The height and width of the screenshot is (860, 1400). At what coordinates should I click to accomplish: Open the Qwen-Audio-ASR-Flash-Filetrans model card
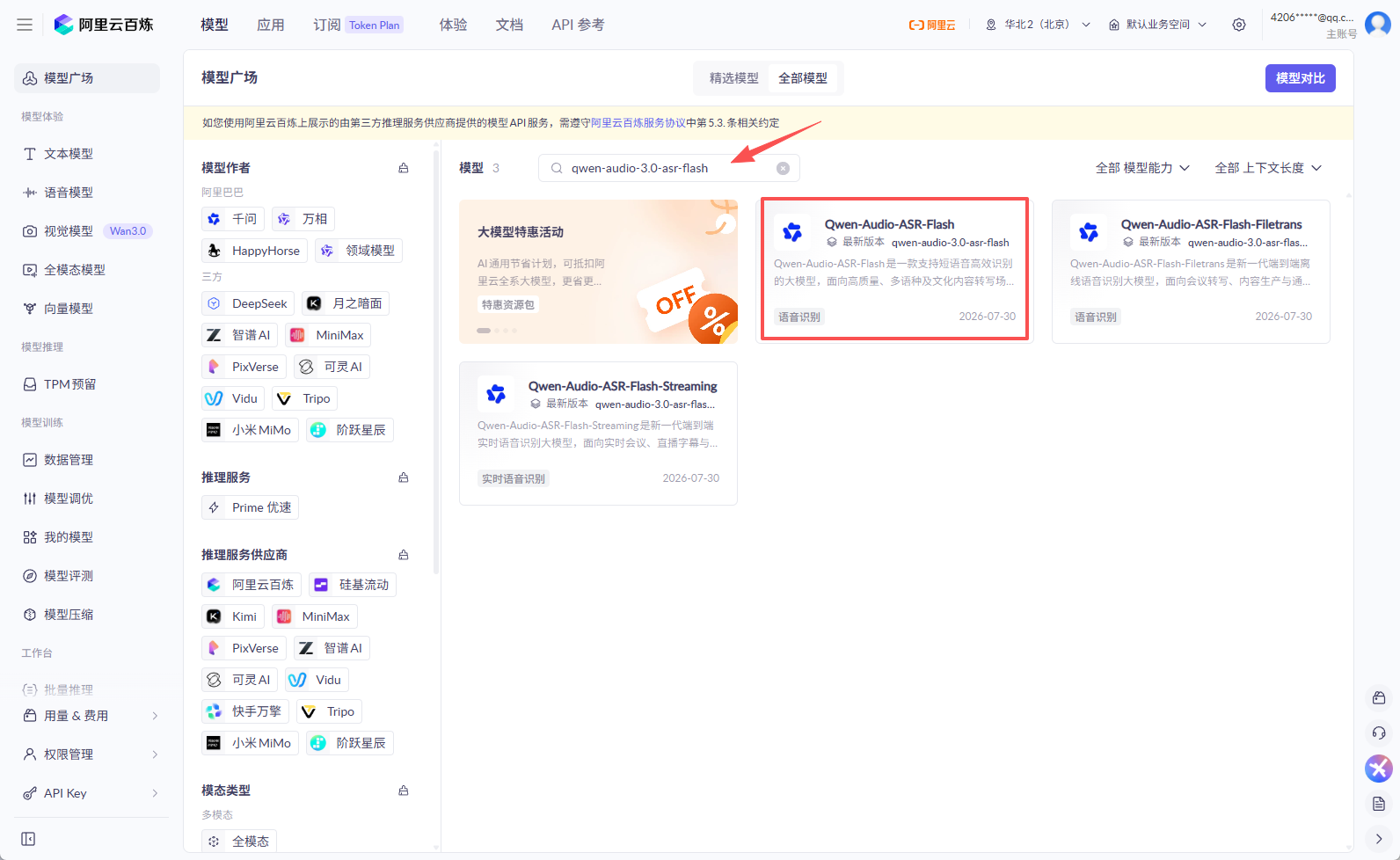tap(1191, 271)
